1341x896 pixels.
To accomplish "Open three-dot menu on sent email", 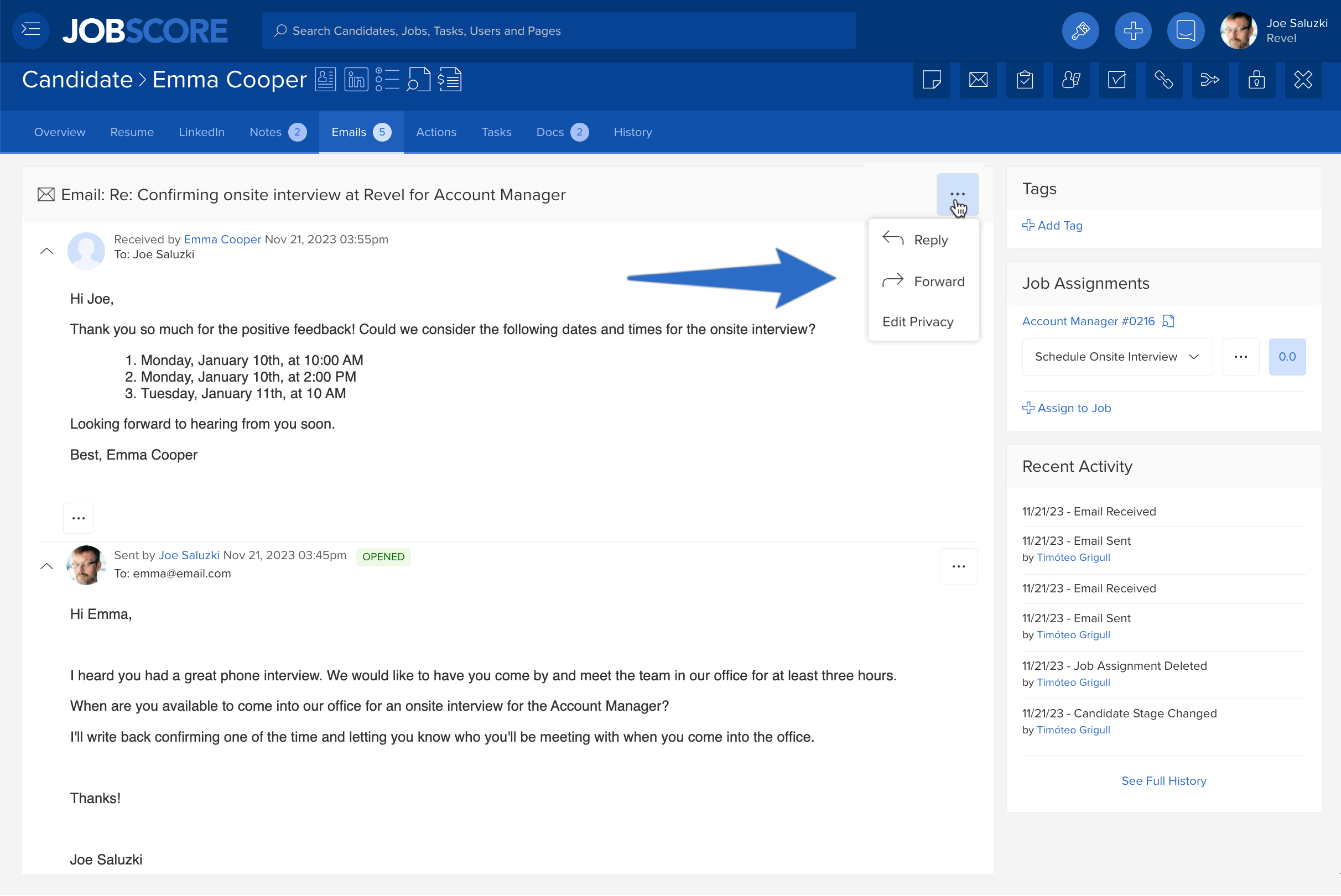I will (958, 566).
